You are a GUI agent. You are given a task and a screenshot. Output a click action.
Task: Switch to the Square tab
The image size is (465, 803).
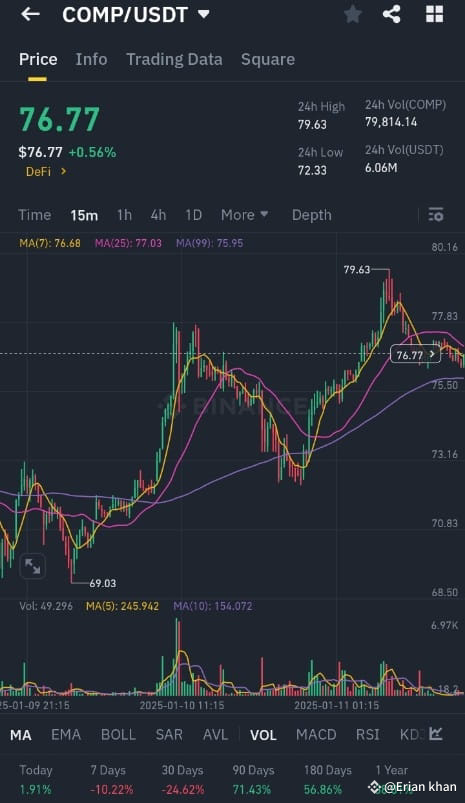(268, 59)
